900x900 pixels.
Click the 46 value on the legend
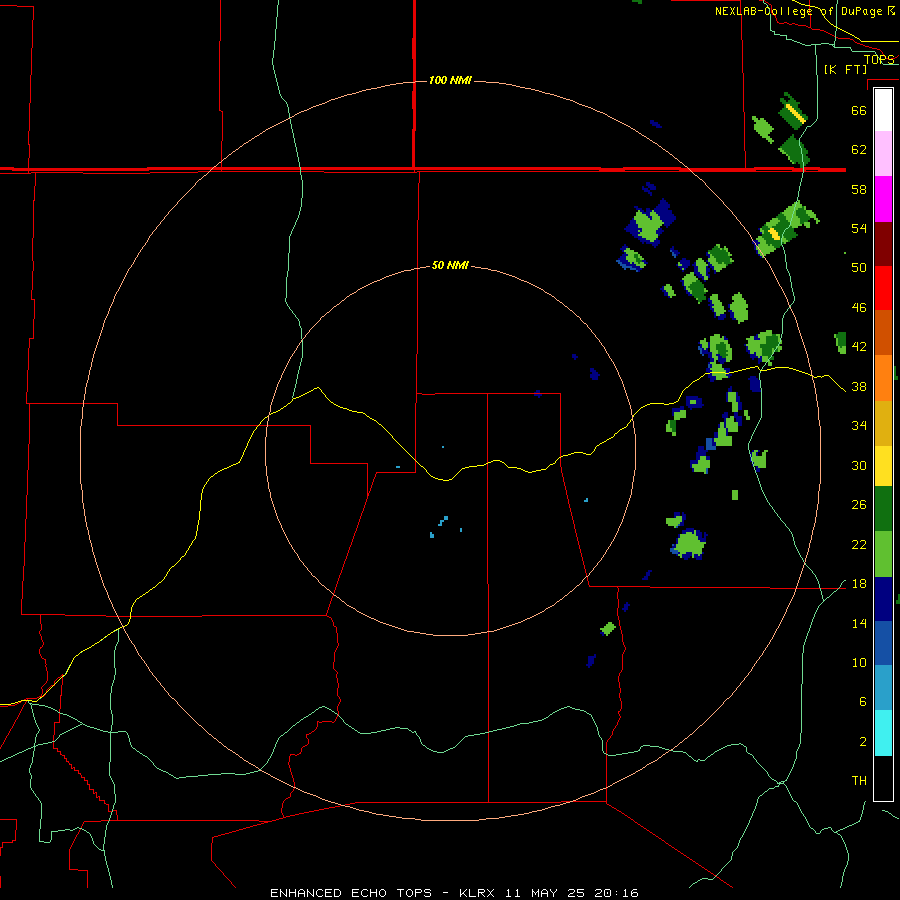coord(859,308)
